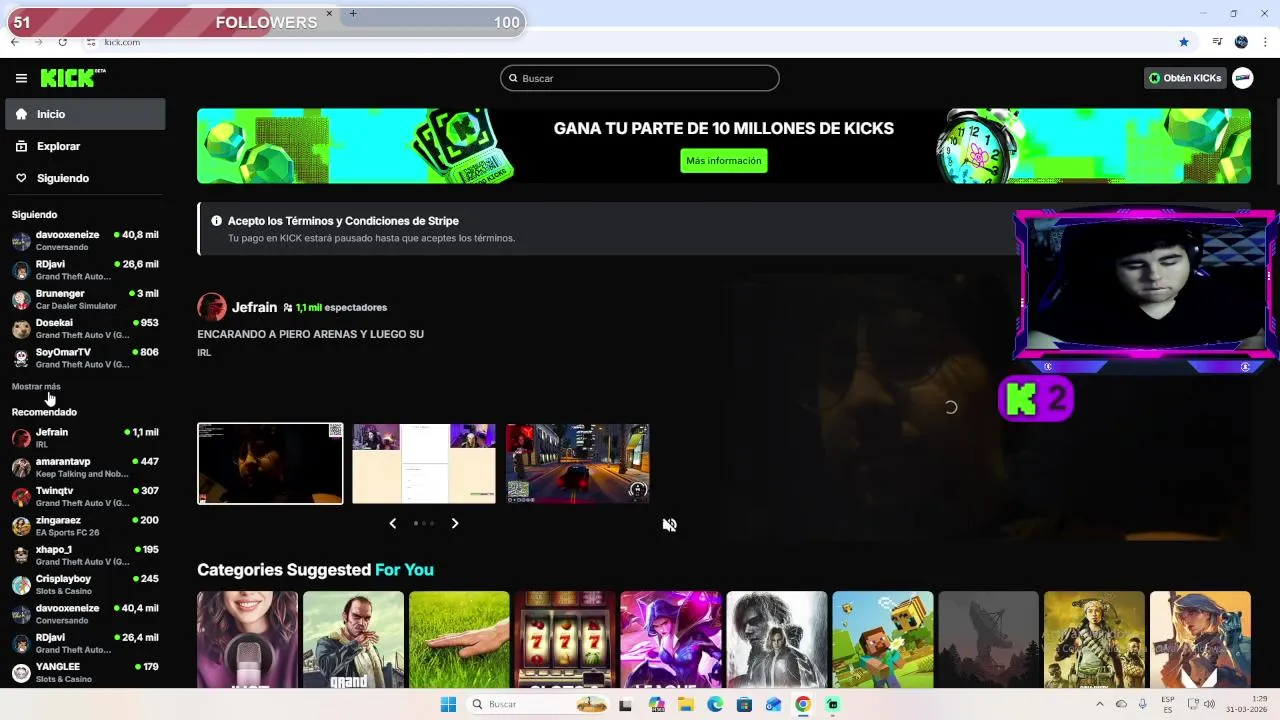
Task: Open the Brunenger channel in the sidebar
Action: click(85, 299)
